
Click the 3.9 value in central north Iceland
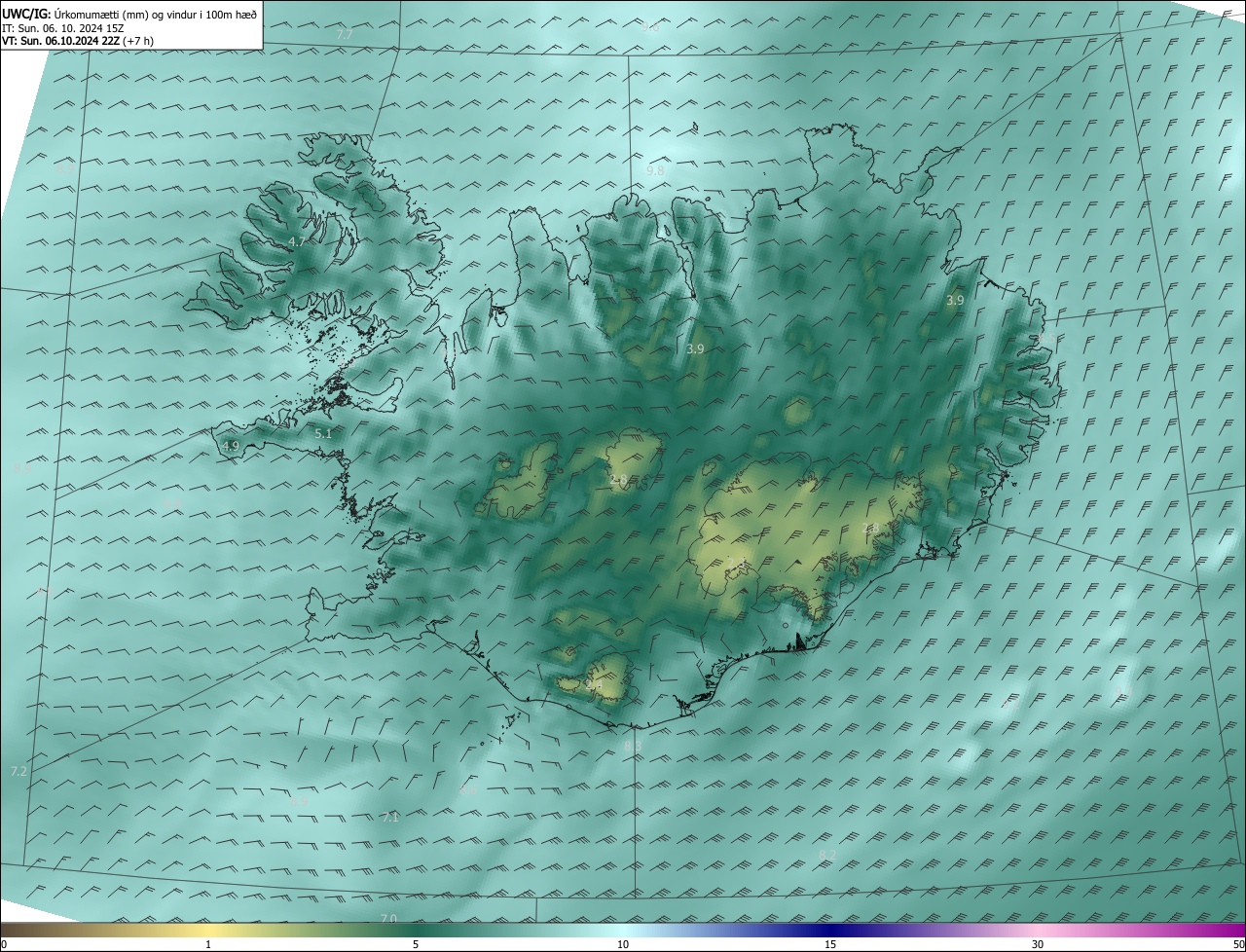coord(695,348)
